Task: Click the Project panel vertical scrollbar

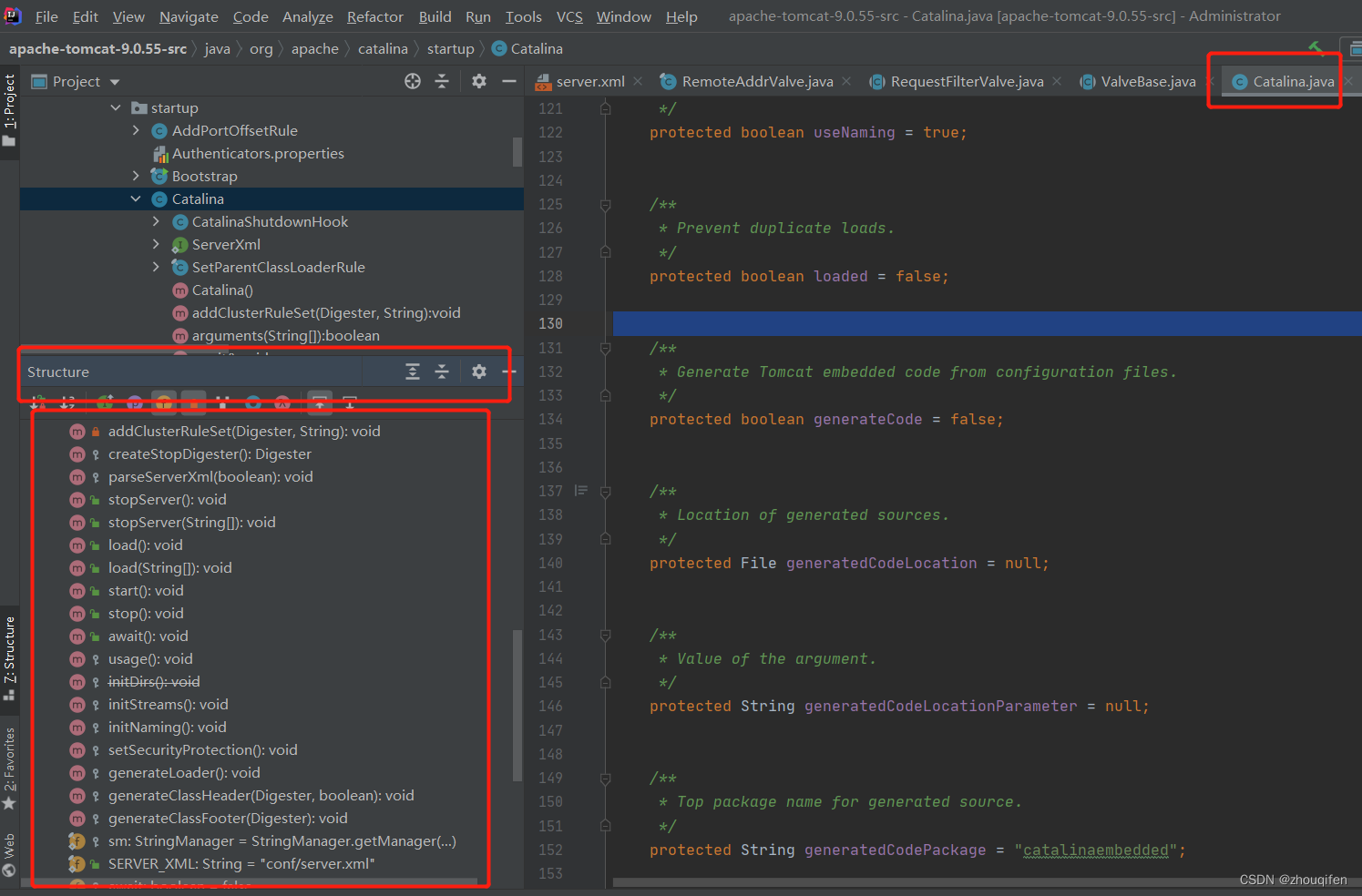Action: (517, 151)
